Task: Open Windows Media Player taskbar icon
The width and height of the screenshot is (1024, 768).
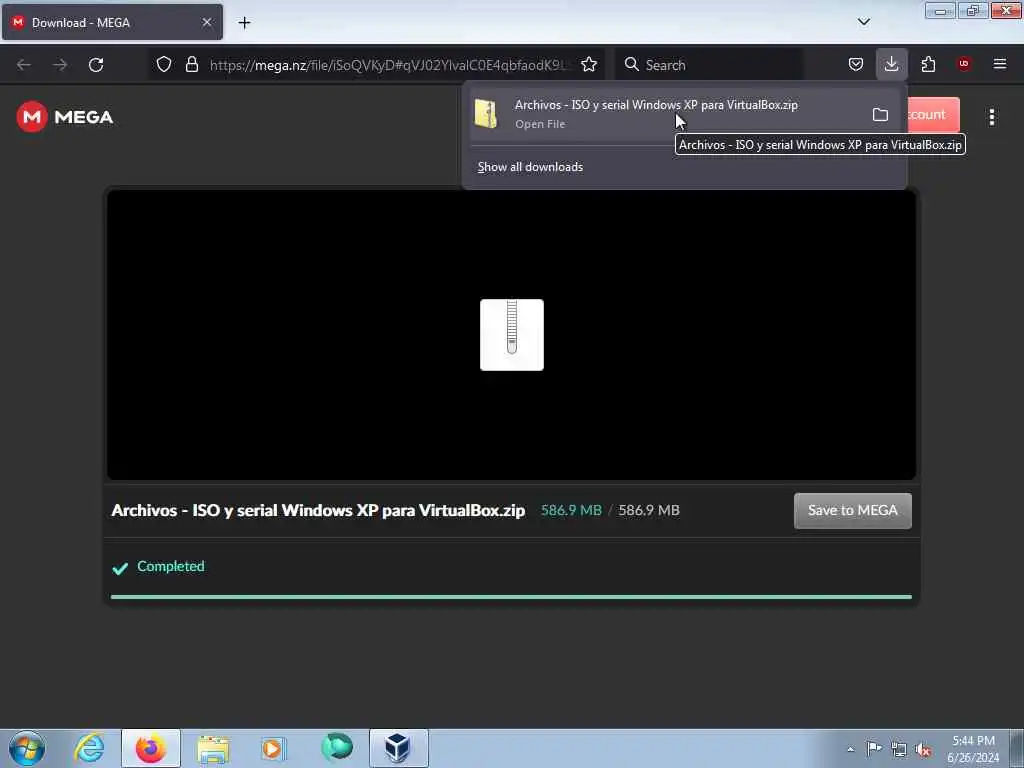Action: (x=274, y=748)
